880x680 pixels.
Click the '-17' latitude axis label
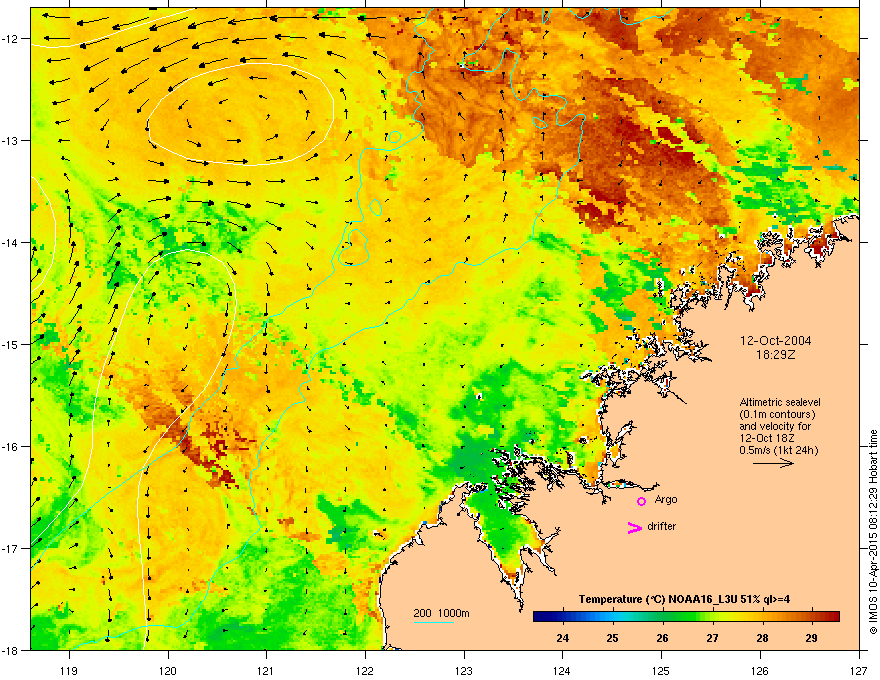pos(10,548)
